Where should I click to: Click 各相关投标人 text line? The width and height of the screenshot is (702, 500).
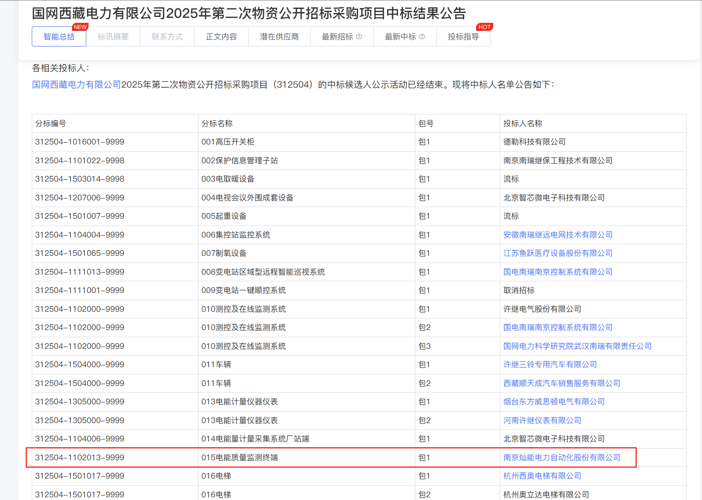(60, 68)
